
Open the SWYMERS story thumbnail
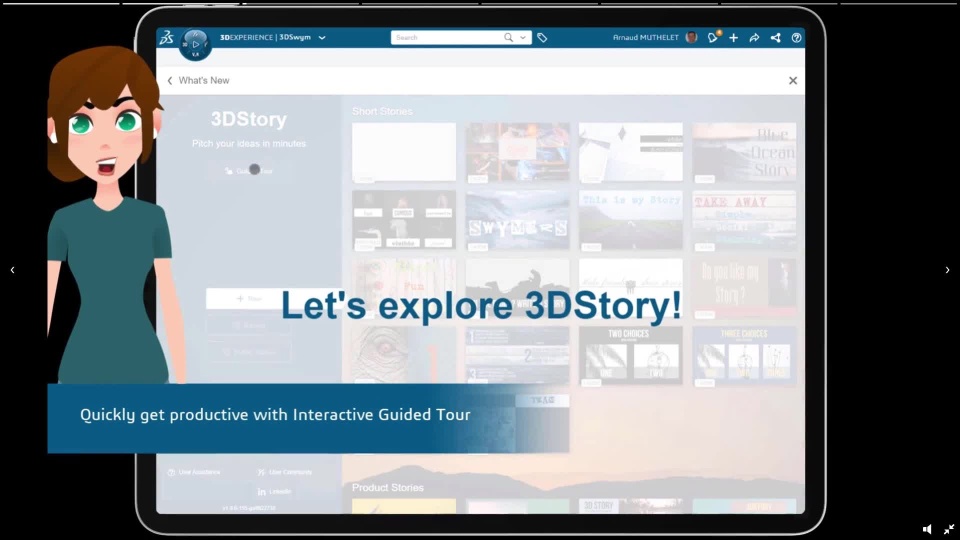pos(517,220)
